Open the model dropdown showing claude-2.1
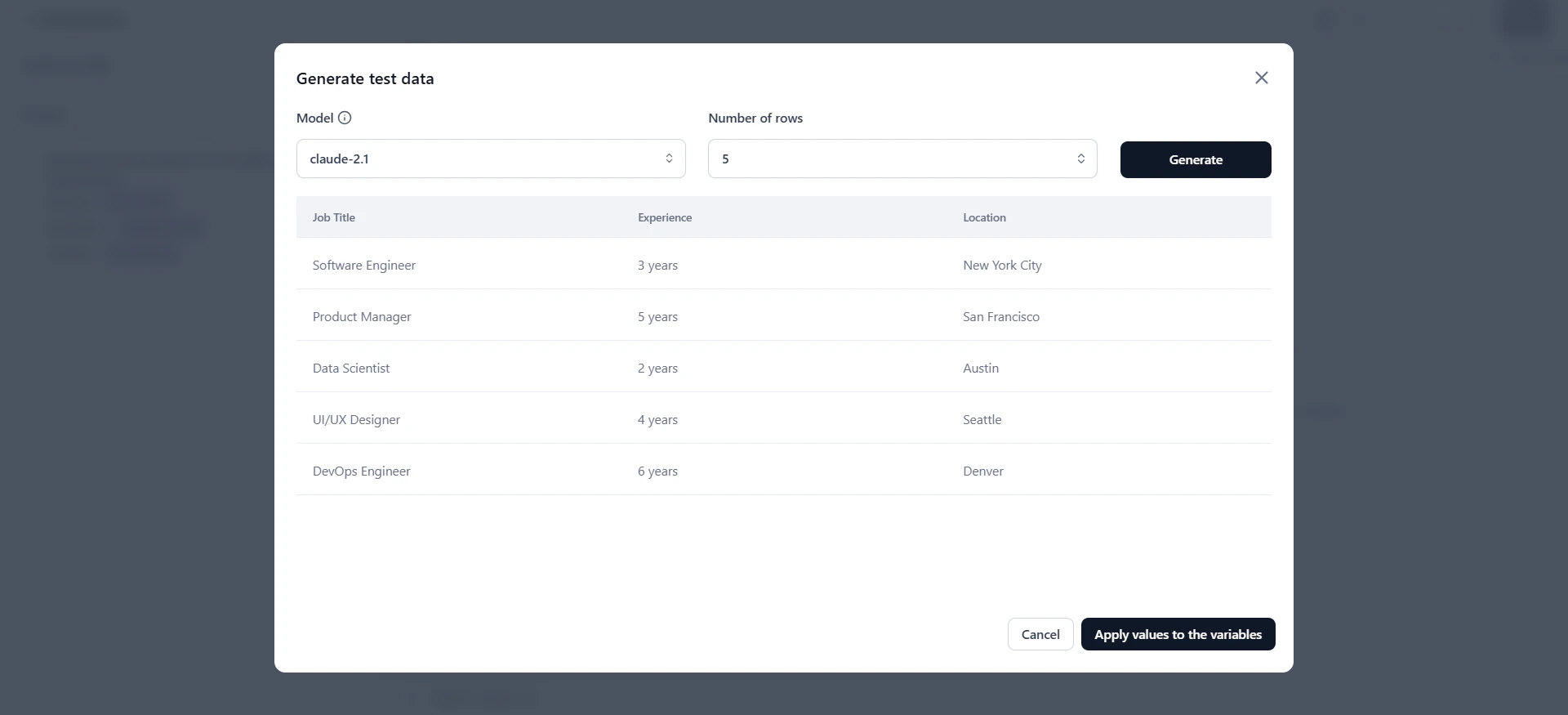The width and height of the screenshot is (1568, 715). (x=491, y=159)
